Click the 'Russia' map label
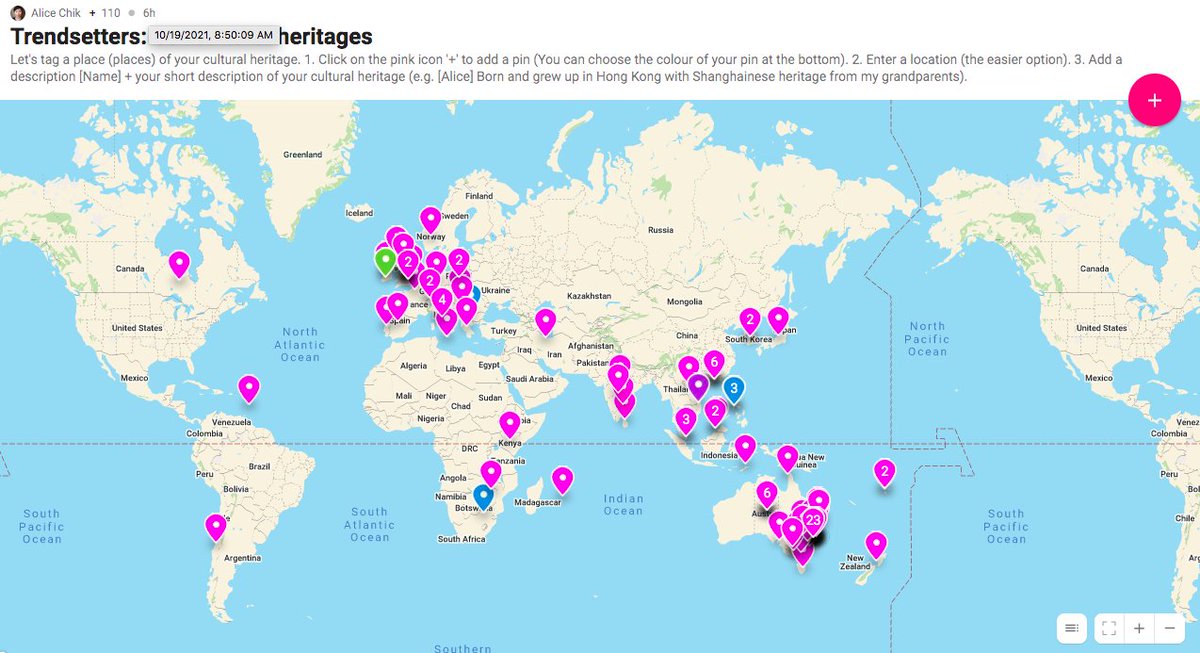This screenshot has width=1200, height=653. pyautogui.click(x=661, y=230)
